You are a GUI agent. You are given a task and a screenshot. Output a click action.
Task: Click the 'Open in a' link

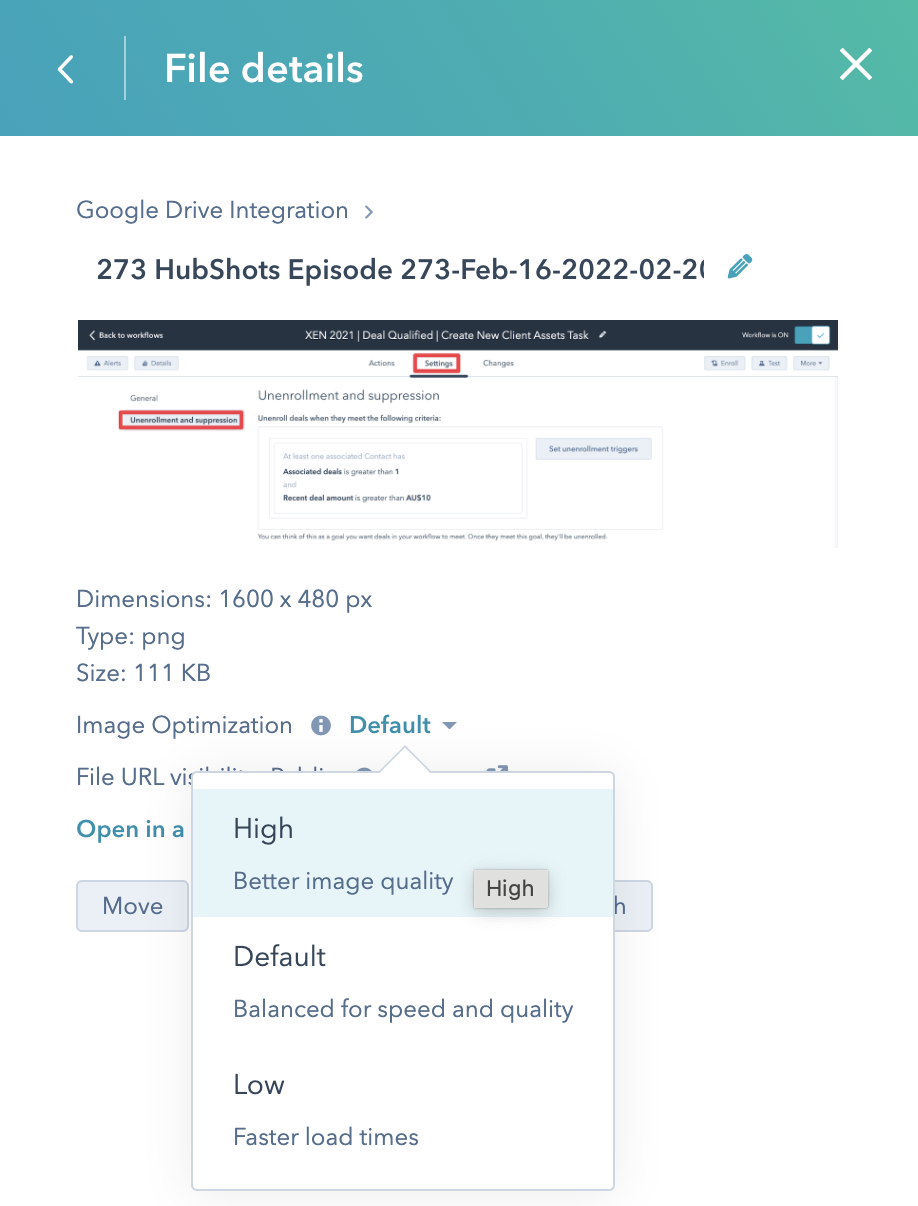point(130,830)
